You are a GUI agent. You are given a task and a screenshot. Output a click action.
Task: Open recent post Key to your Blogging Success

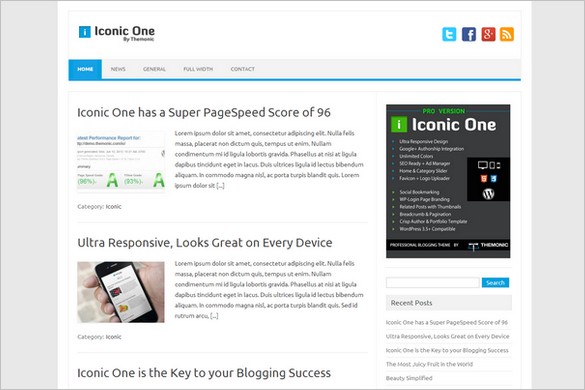coord(447,350)
